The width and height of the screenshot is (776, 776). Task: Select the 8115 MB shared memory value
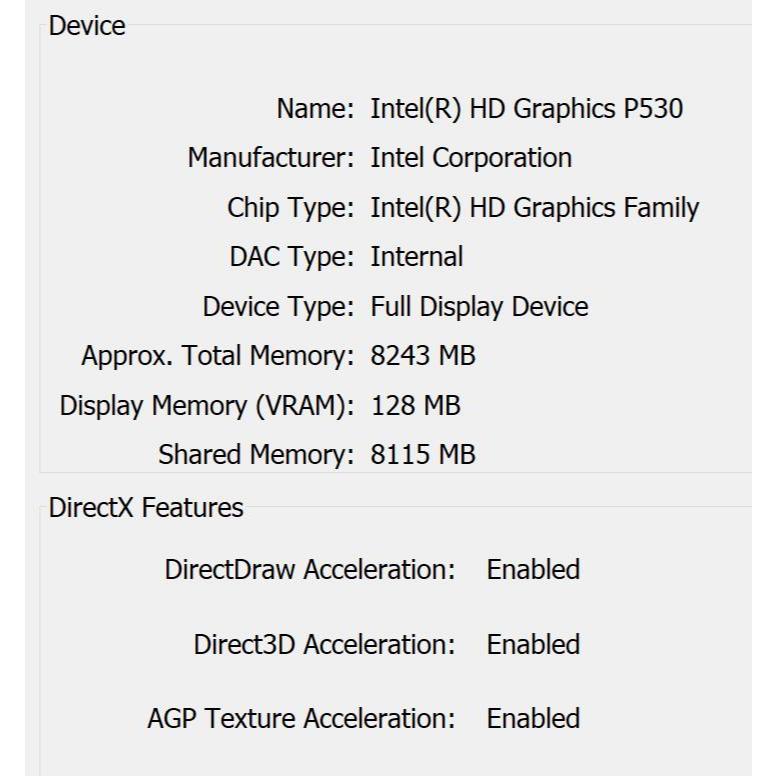point(423,455)
